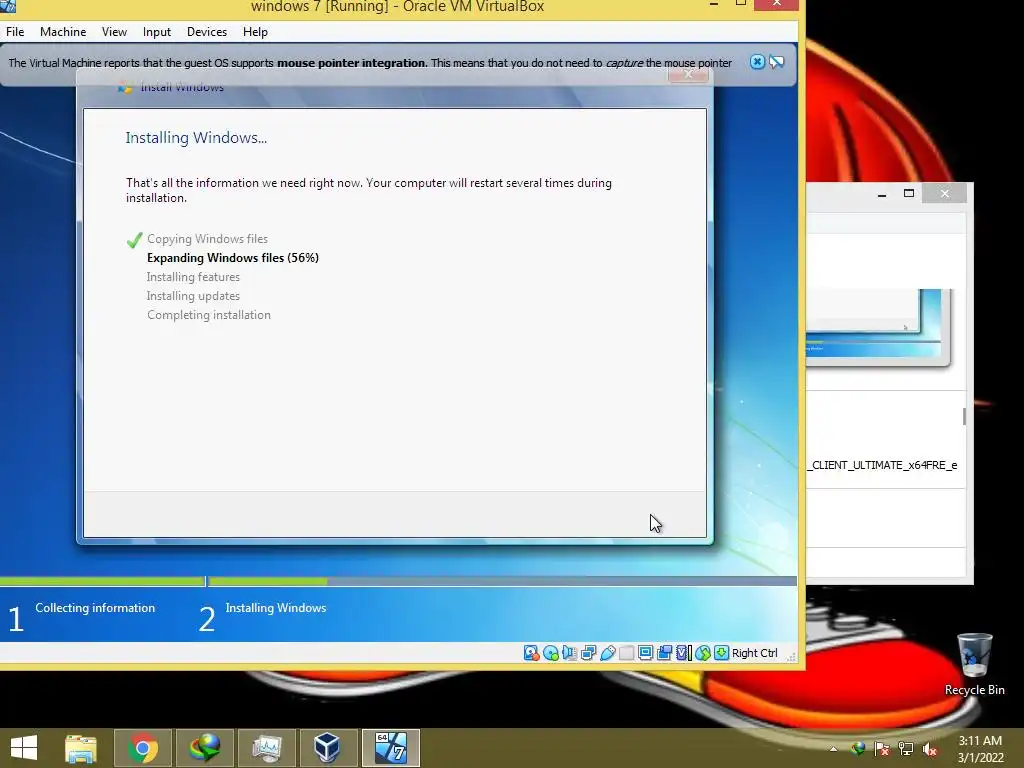Click the Collecting information stage label
Screen dimensions: 1024x768
click(95, 607)
